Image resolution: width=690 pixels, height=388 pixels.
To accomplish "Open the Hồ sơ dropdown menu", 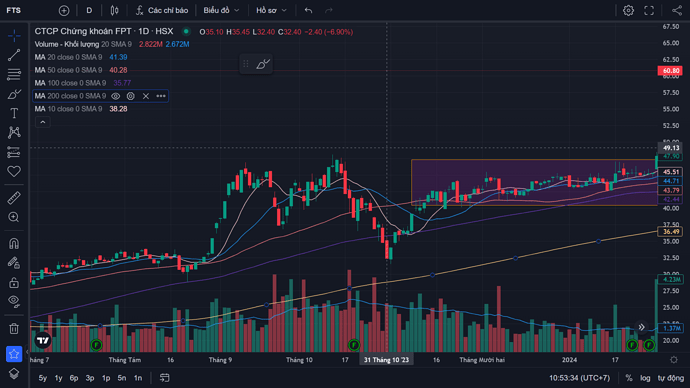I will 271,11.
